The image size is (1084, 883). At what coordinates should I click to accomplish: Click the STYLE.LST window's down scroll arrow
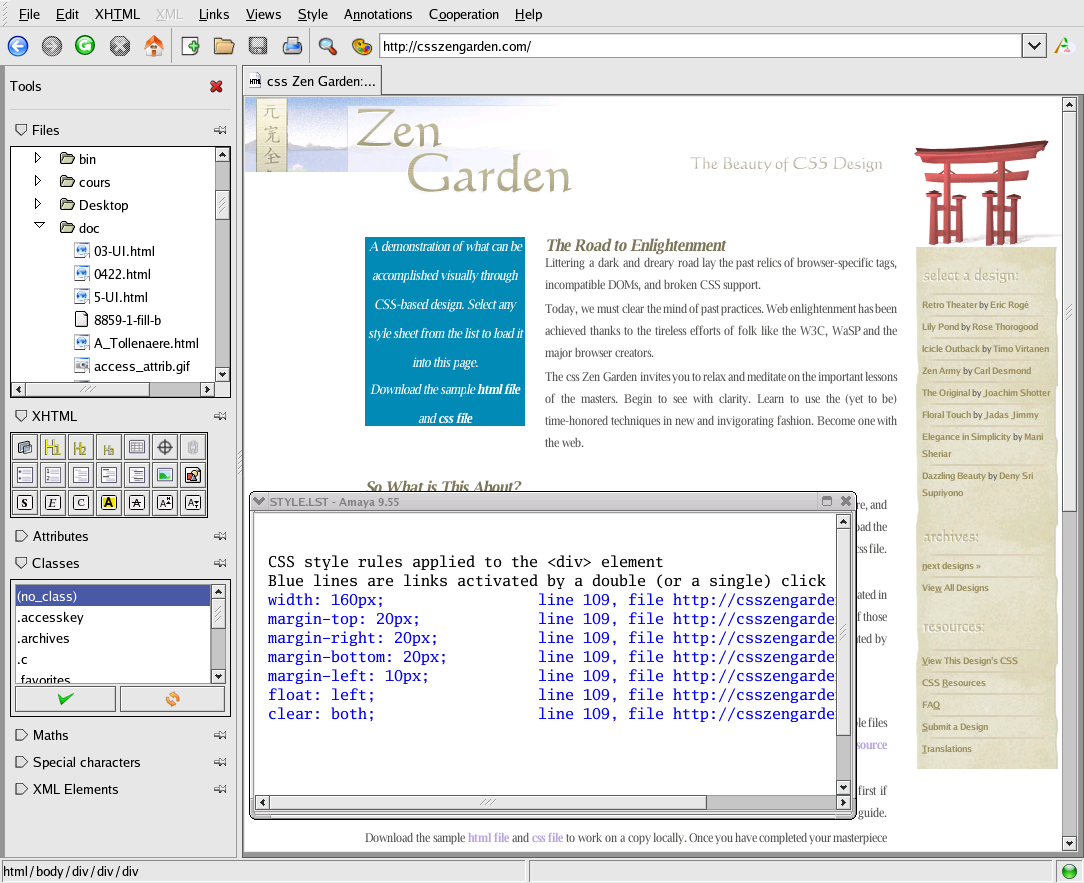pos(843,787)
